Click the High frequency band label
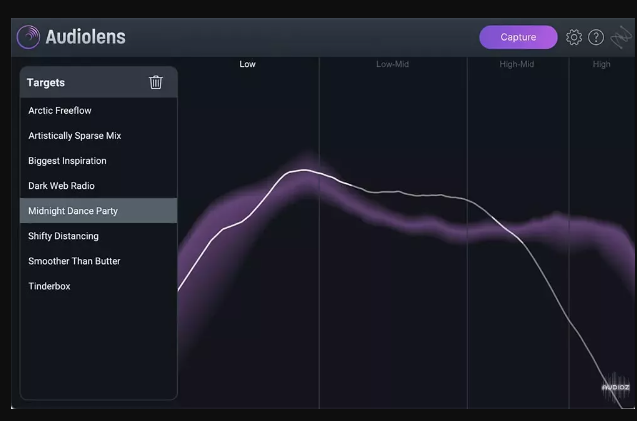The height and width of the screenshot is (421, 637). (601, 65)
